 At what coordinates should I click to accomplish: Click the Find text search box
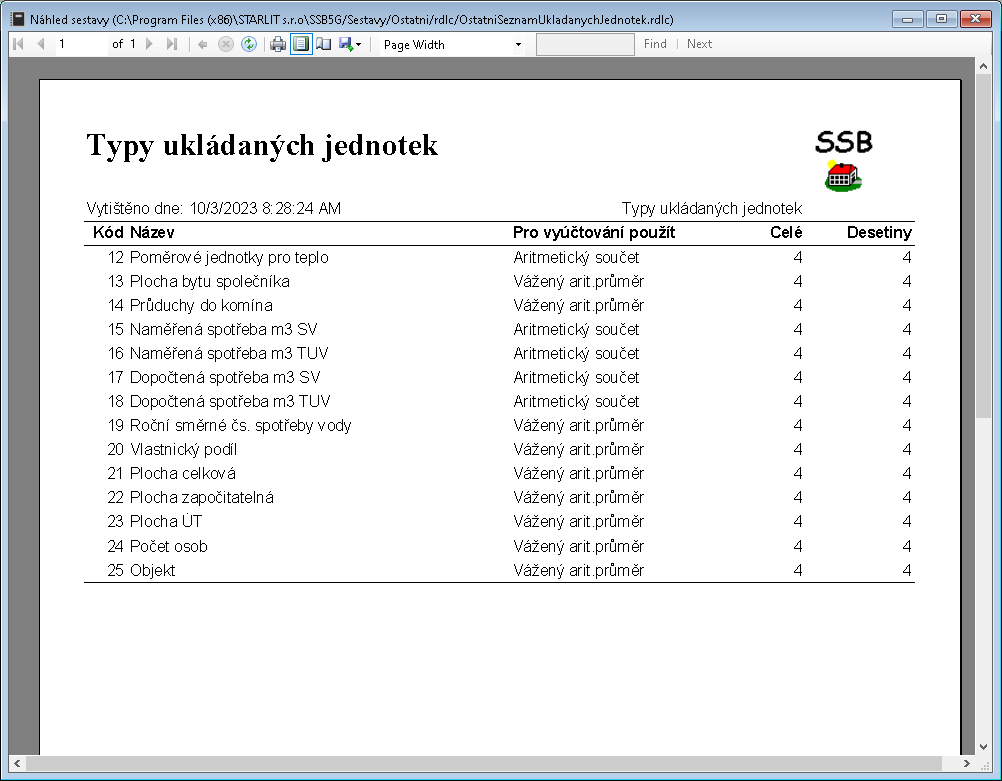tap(585, 44)
